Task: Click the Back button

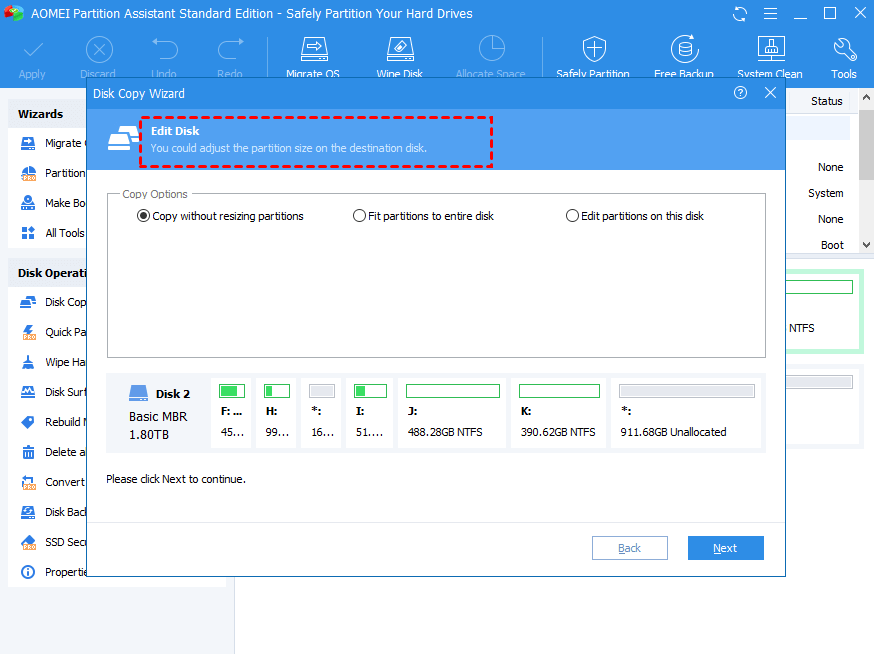Action: pyautogui.click(x=630, y=548)
